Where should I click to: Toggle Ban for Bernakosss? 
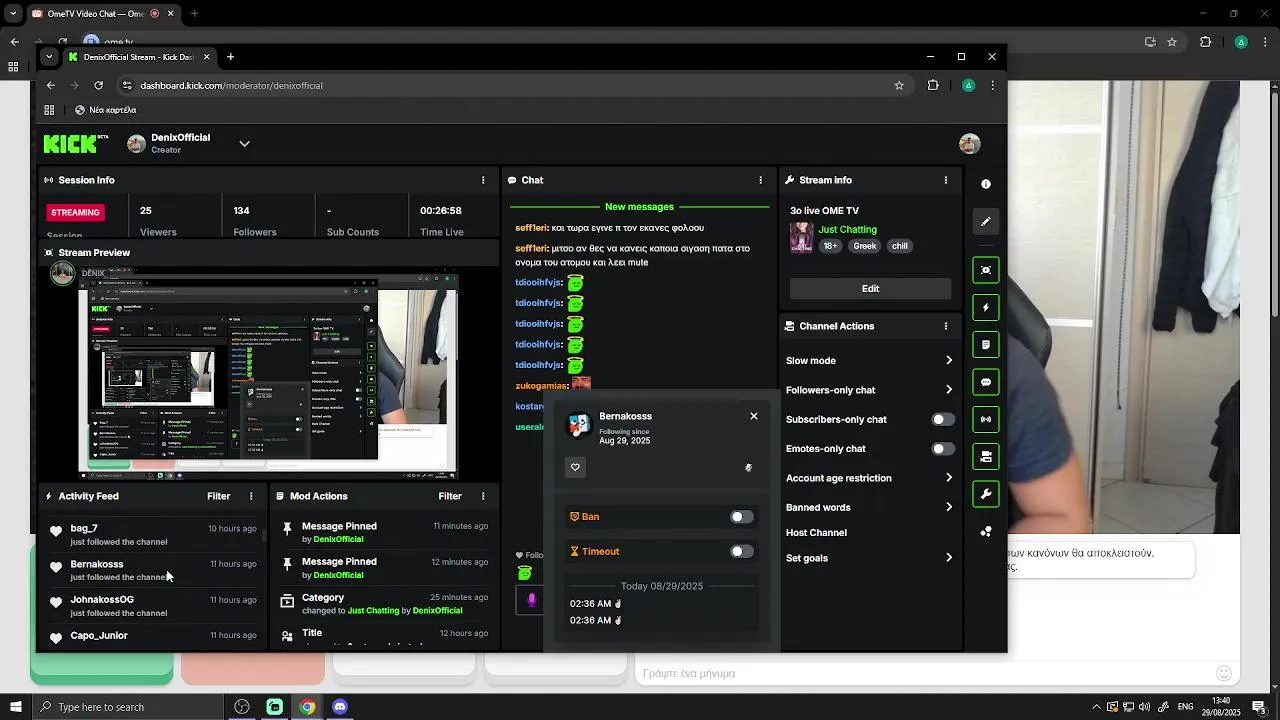pos(741,517)
